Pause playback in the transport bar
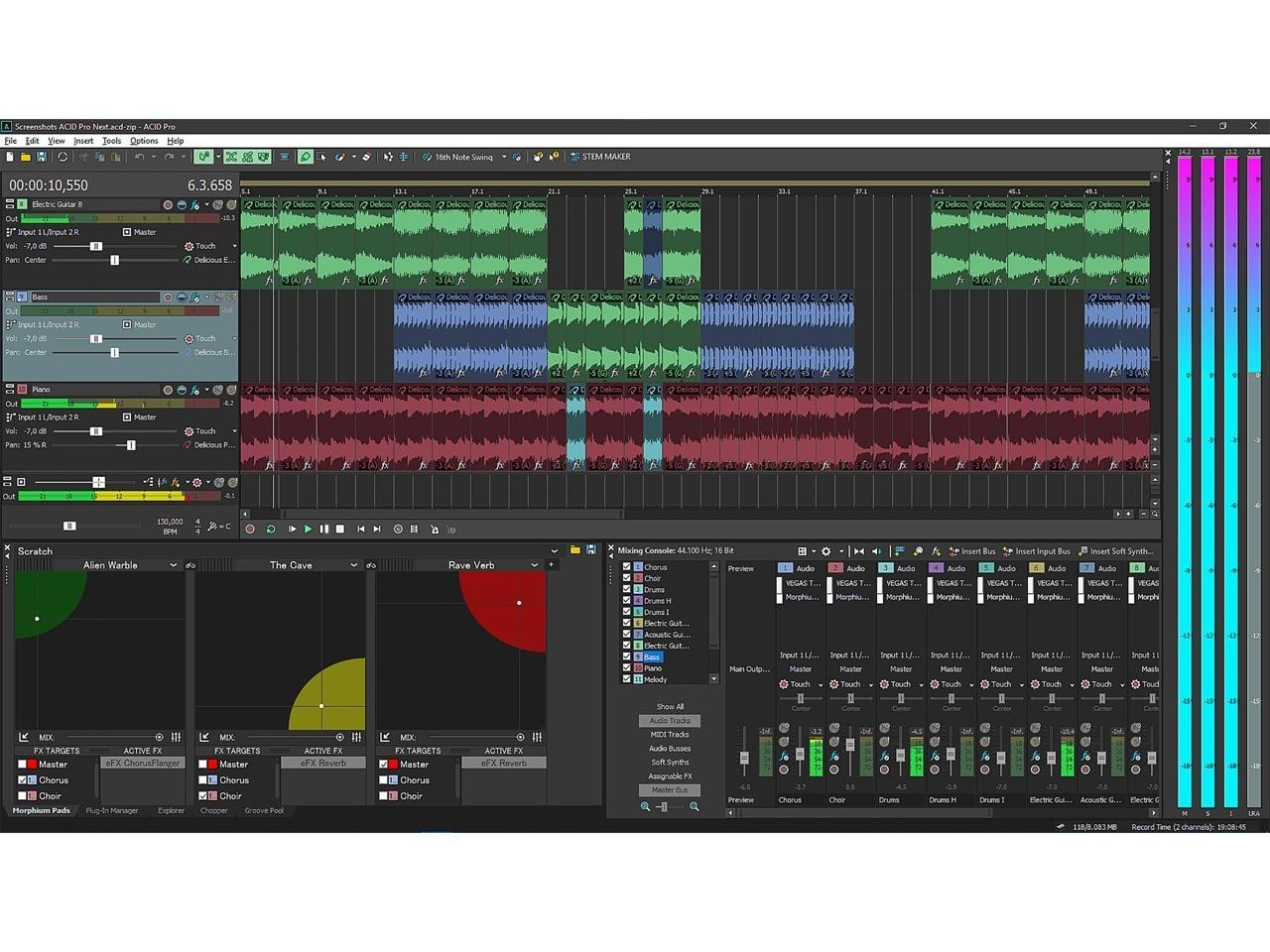The height and width of the screenshot is (952, 1270). (323, 530)
